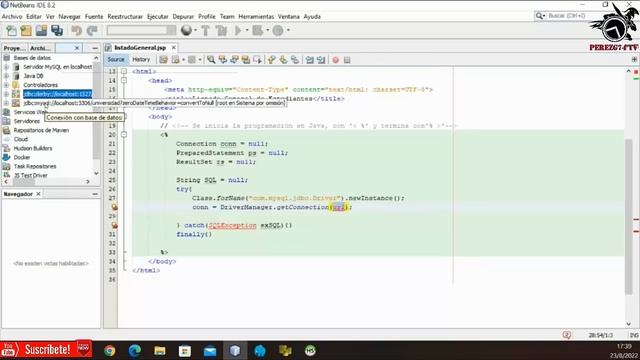Click the error glyph on line 28
This screenshot has height=360, width=640.
(115, 207)
